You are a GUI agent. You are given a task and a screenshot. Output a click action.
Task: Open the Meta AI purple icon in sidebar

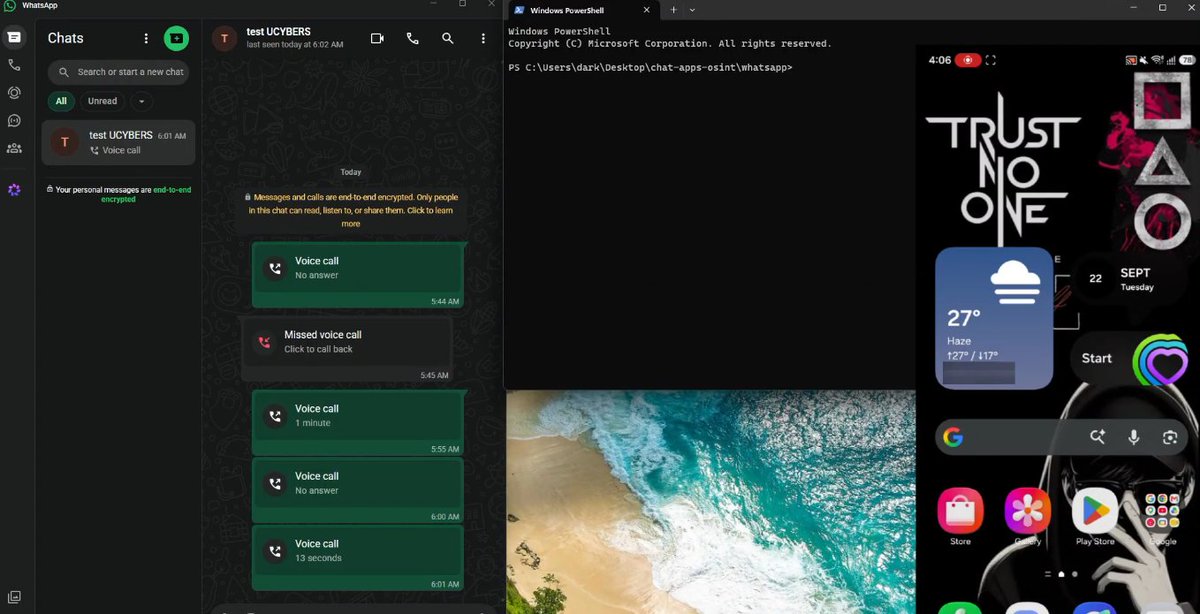pyautogui.click(x=14, y=189)
